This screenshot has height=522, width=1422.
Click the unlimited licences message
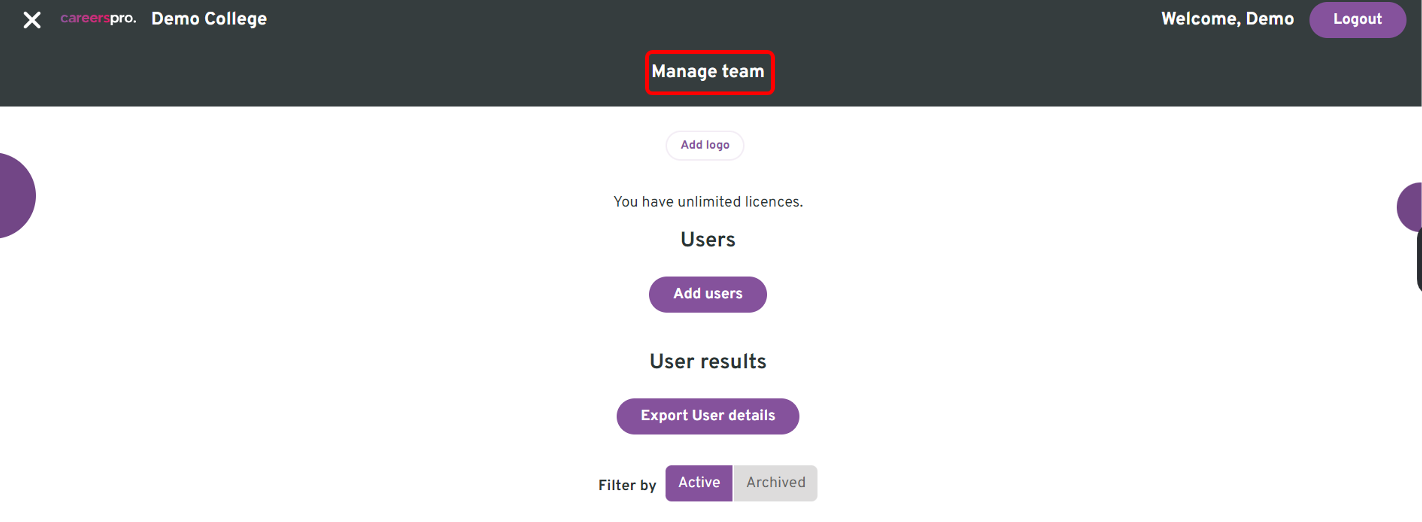(x=708, y=202)
